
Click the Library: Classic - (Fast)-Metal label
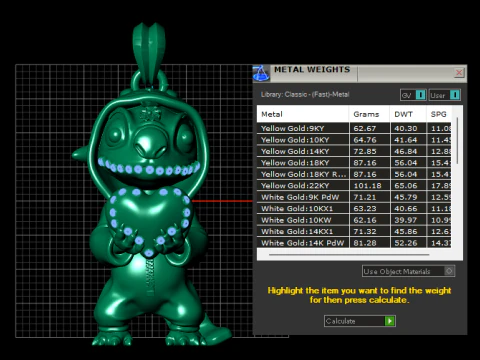[x=305, y=94]
